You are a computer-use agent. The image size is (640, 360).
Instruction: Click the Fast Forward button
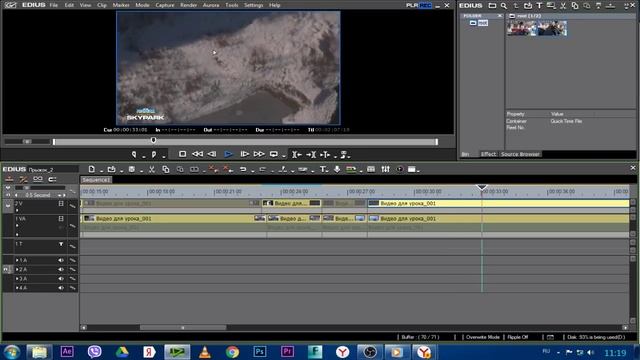pos(259,154)
